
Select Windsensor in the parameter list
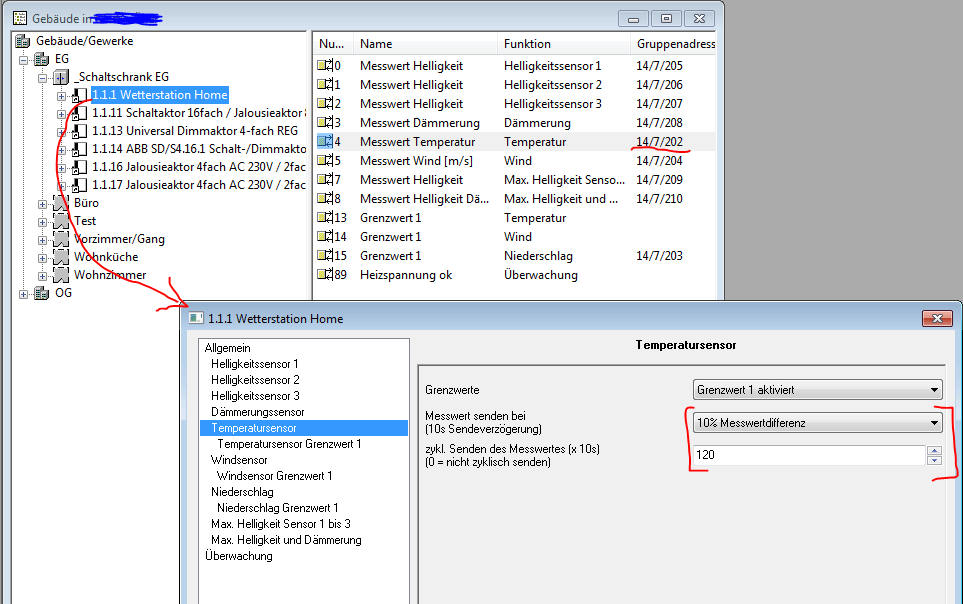click(239, 460)
